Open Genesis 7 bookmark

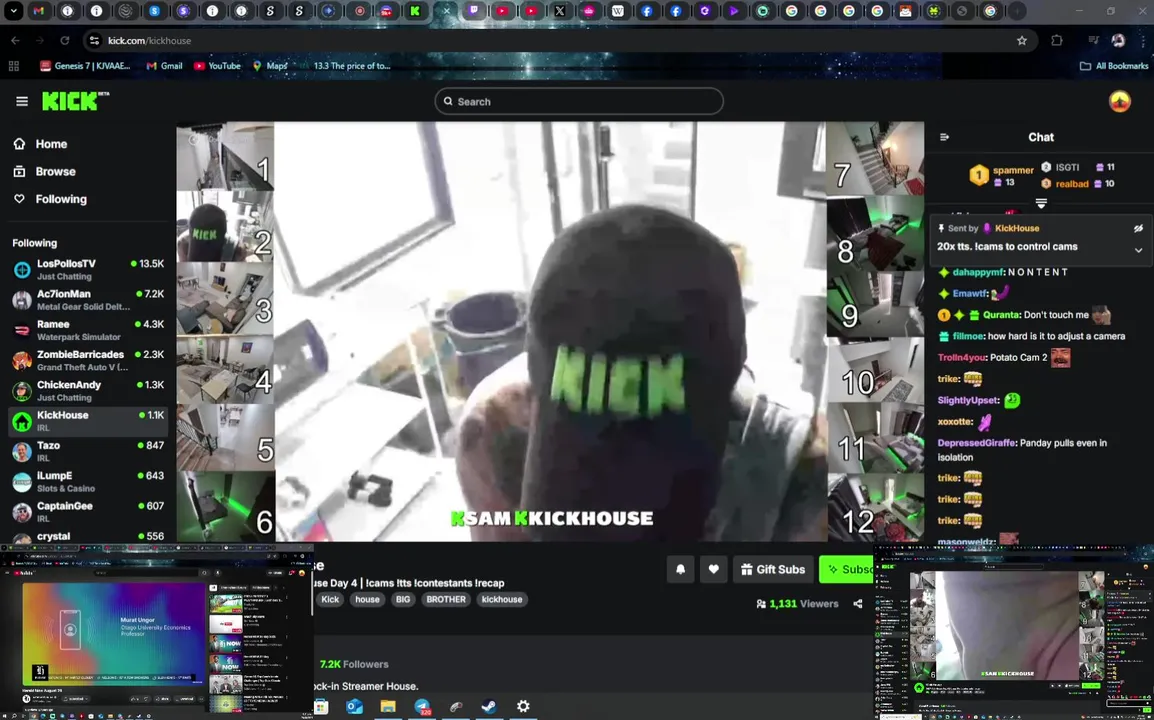tap(85, 66)
